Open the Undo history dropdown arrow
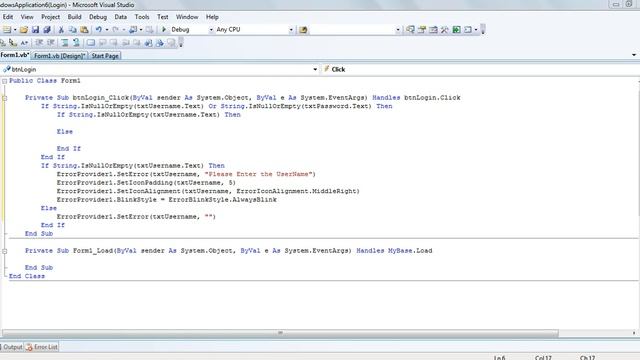640x360 pixels. click(107, 30)
